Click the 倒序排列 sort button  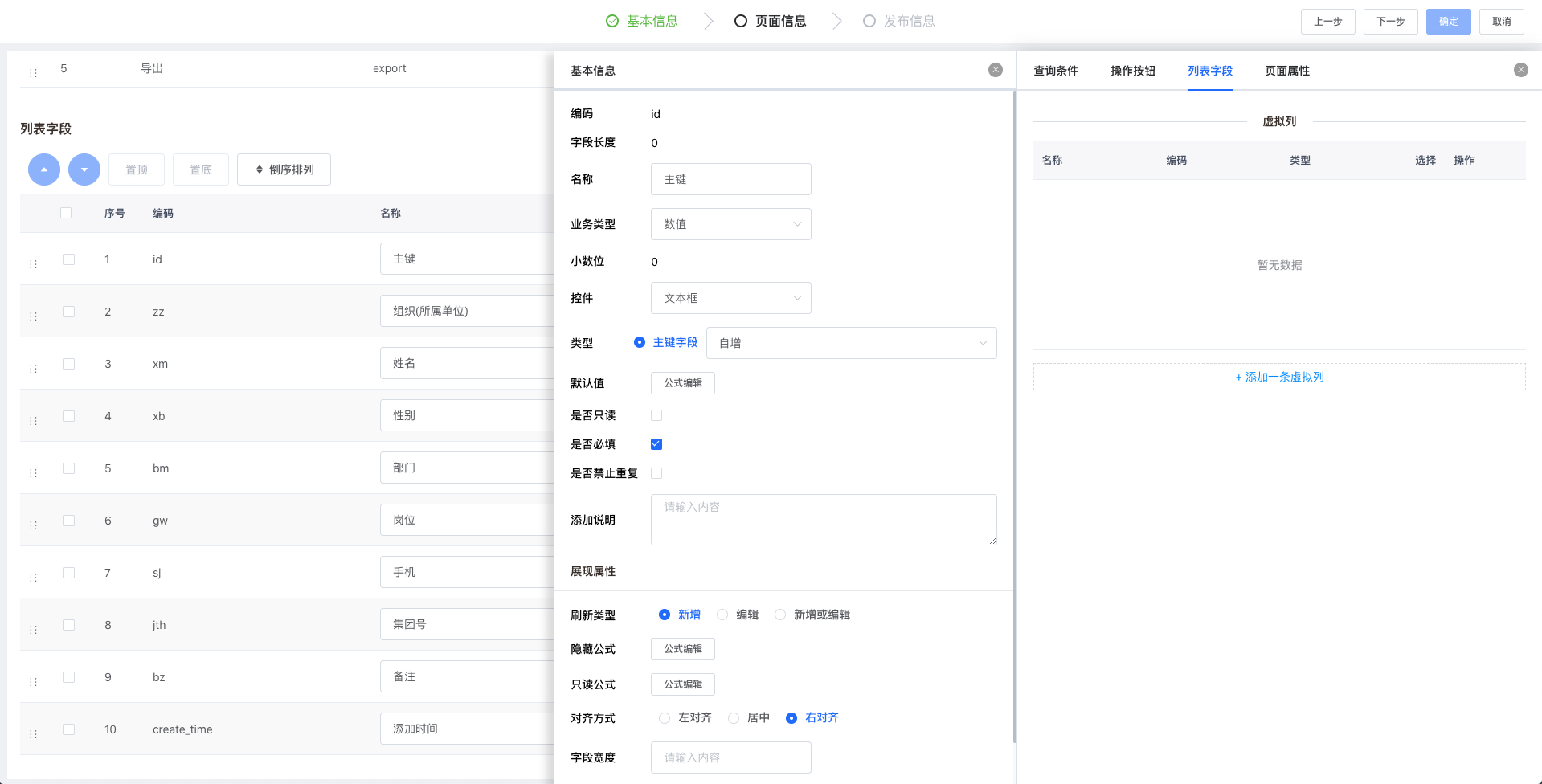point(284,169)
